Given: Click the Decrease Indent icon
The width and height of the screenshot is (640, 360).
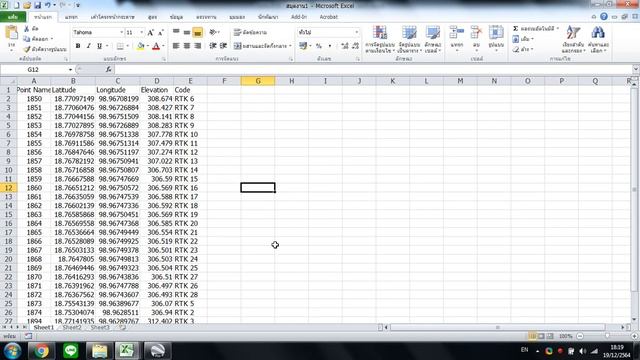Looking at the screenshot, I should click(213, 46).
